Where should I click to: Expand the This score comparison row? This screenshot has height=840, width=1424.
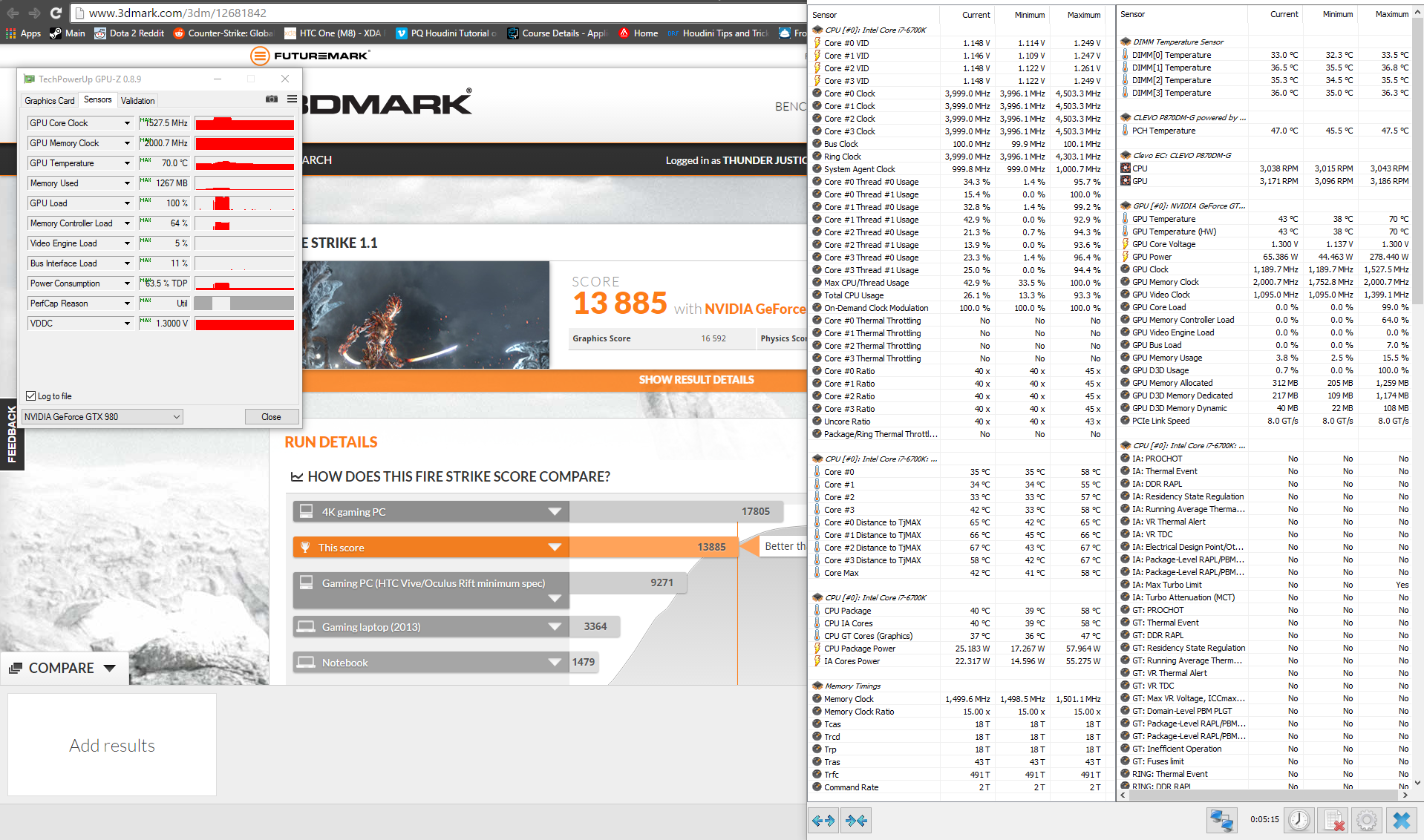pos(555,548)
